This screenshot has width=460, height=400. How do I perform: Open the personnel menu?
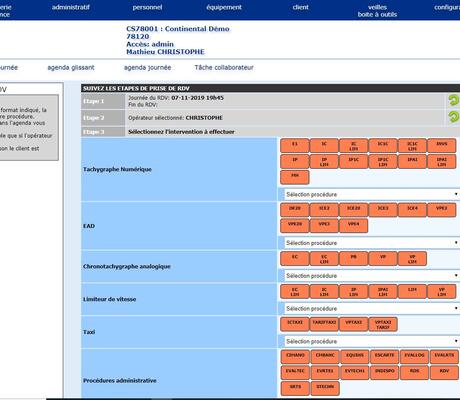147,7
